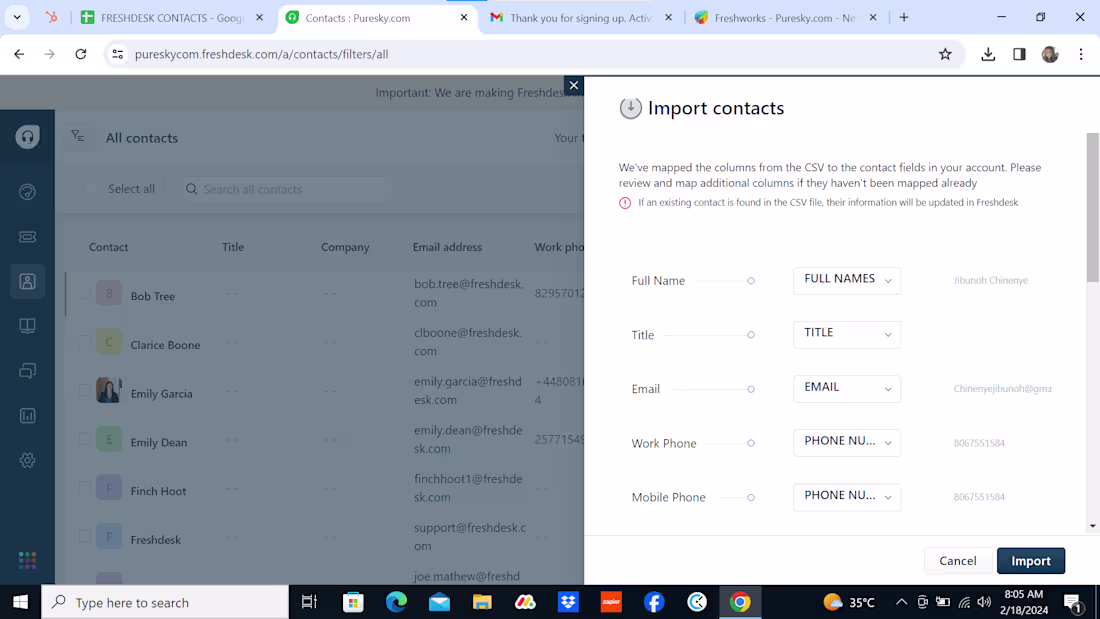Cancel the contact import
Image resolution: width=1100 pixels, height=619 pixels.
(x=957, y=560)
